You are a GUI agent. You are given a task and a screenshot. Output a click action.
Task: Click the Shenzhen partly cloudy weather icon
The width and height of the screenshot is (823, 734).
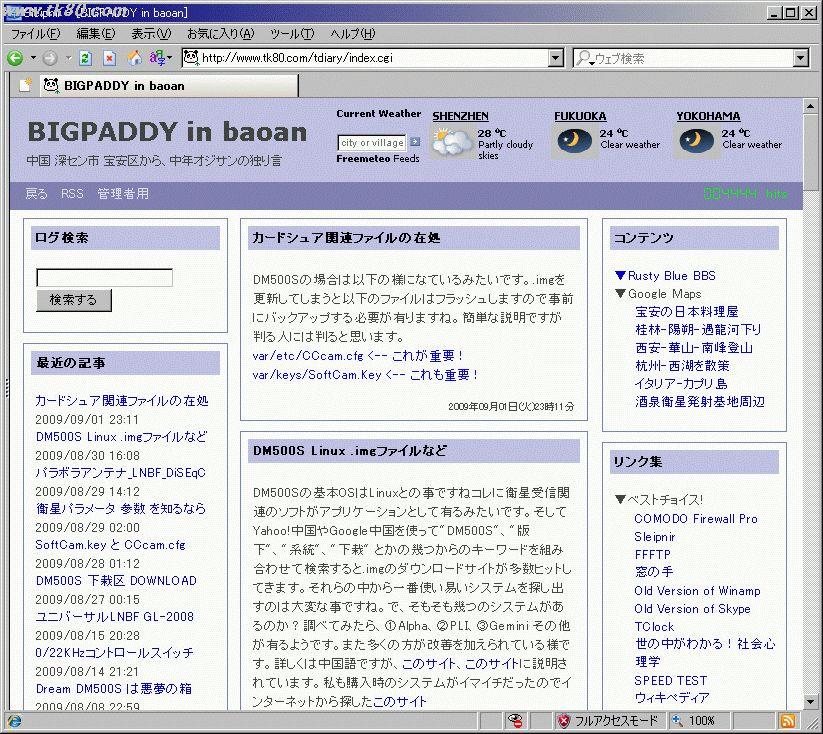(452, 142)
